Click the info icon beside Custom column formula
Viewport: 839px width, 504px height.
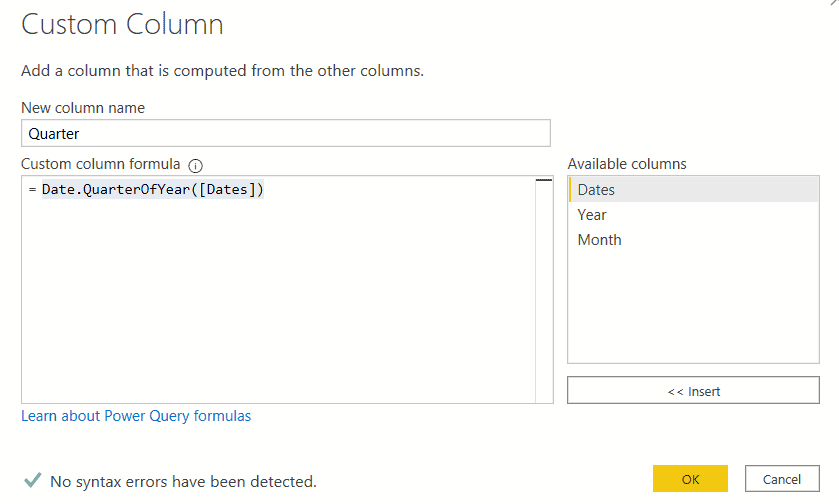195,166
